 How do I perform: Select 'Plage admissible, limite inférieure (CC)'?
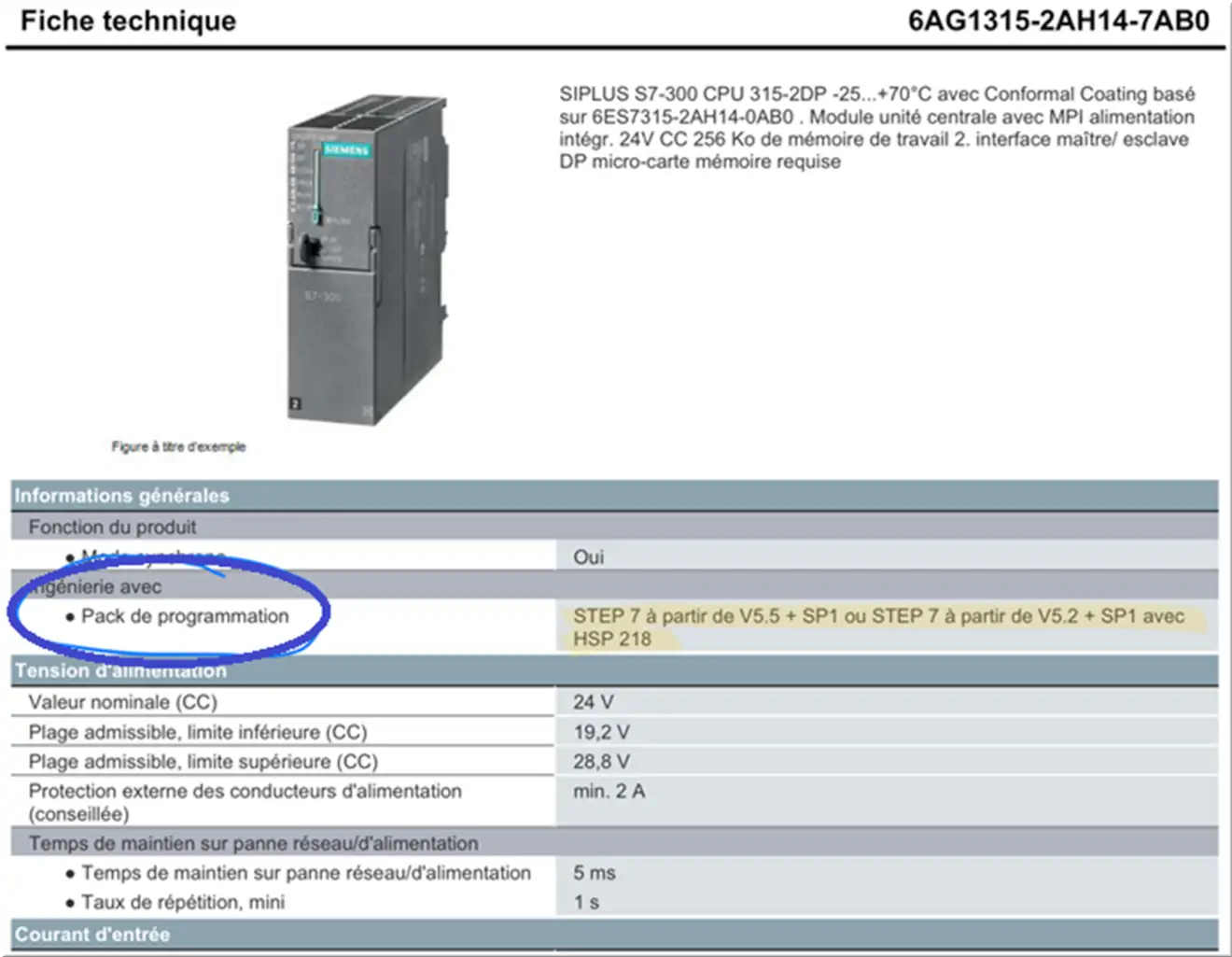coord(198,732)
